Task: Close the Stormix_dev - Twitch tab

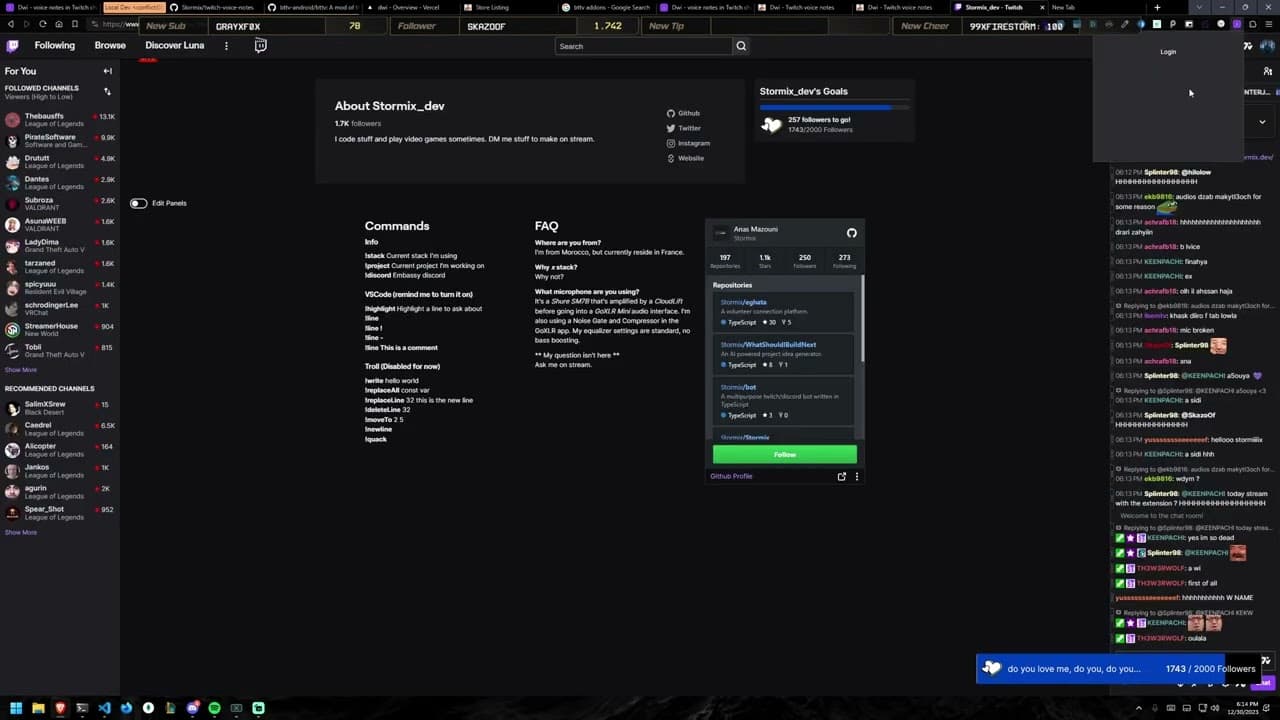Action: [x=1041, y=7]
